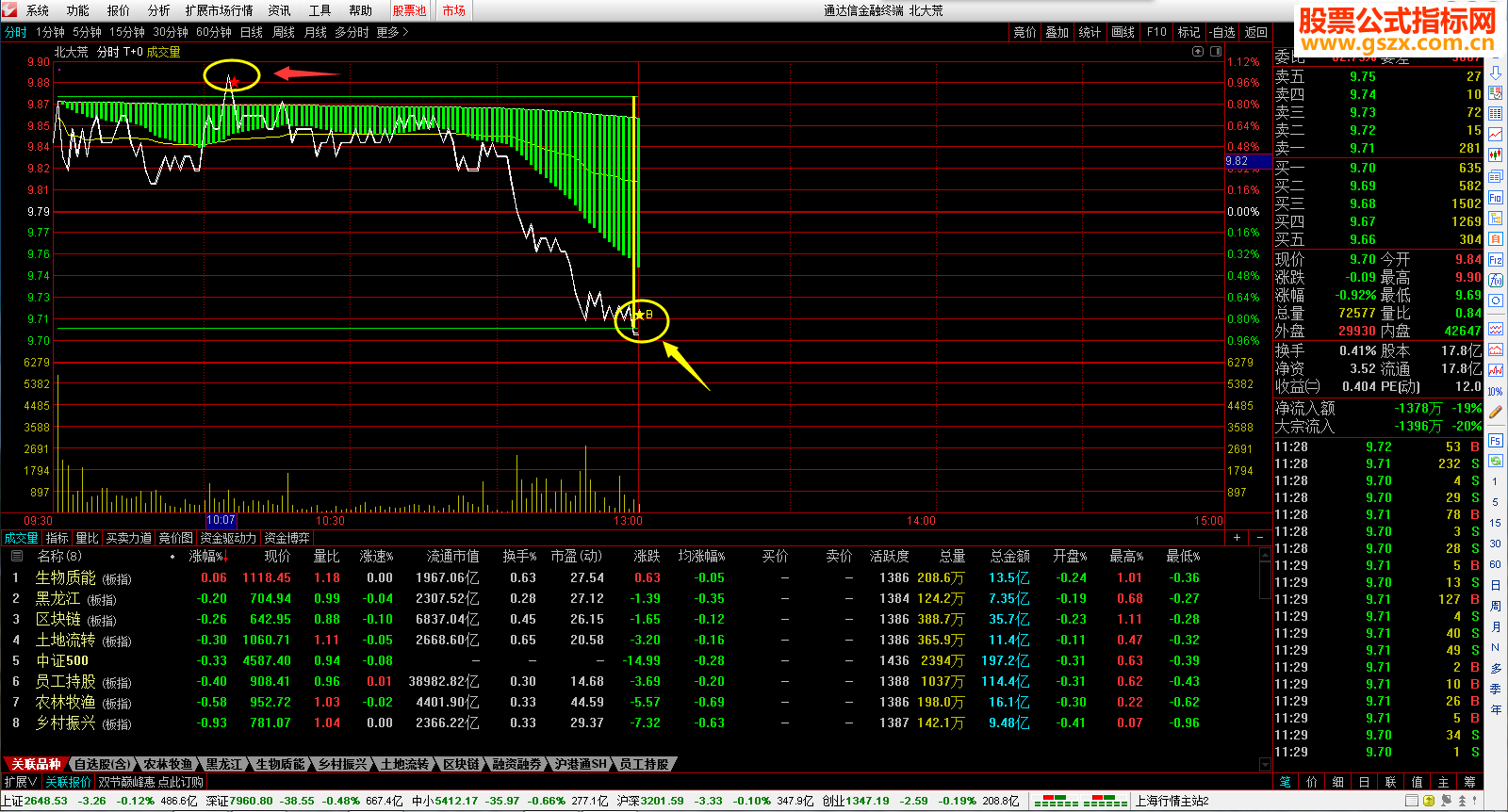Click the intraday line chart sidebar icon
Image resolution: width=1508 pixels, height=812 pixels.
pos(1496,134)
